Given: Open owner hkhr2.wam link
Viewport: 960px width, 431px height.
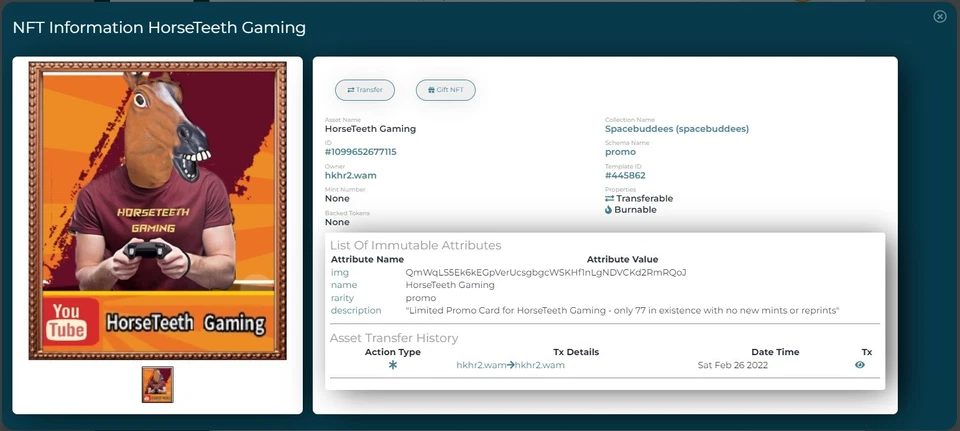Looking at the screenshot, I should (351, 175).
